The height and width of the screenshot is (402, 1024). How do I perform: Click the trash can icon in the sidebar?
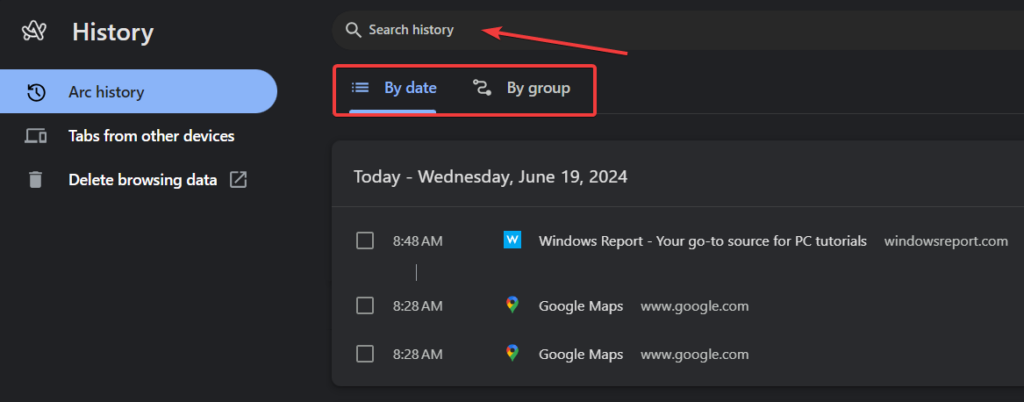click(36, 180)
